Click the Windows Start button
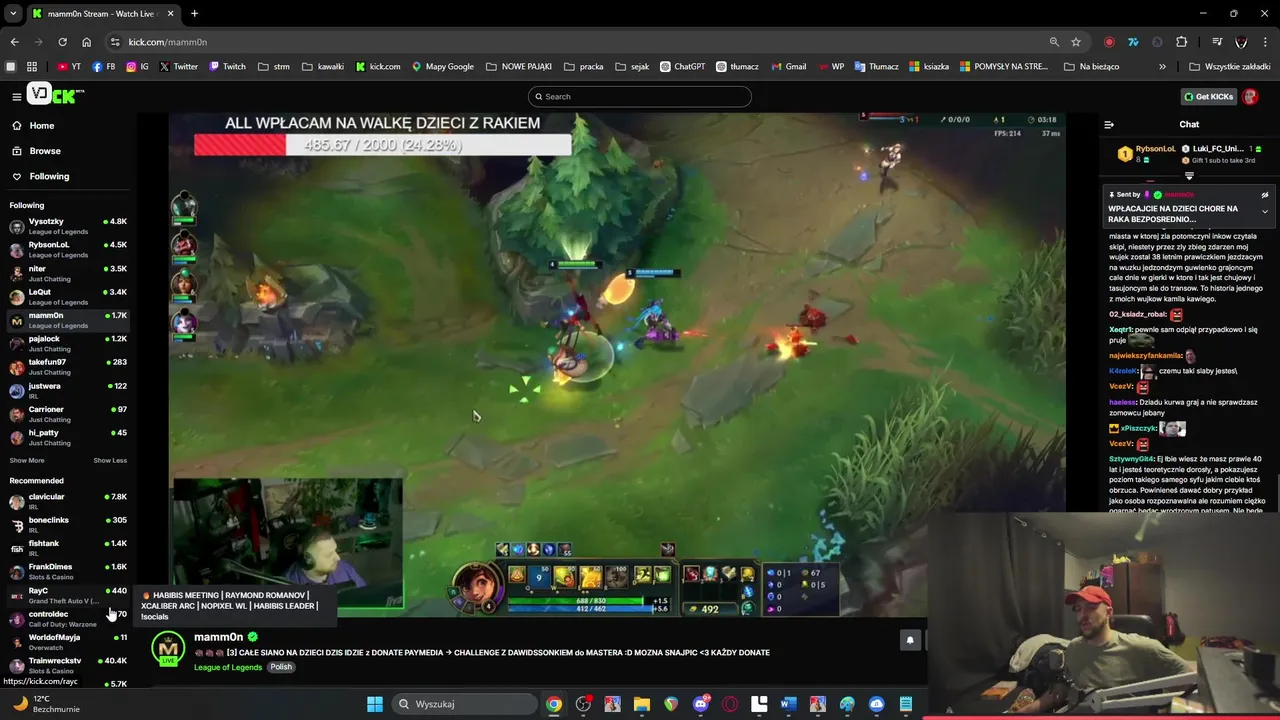1280x720 pixels. pos(374,704)
